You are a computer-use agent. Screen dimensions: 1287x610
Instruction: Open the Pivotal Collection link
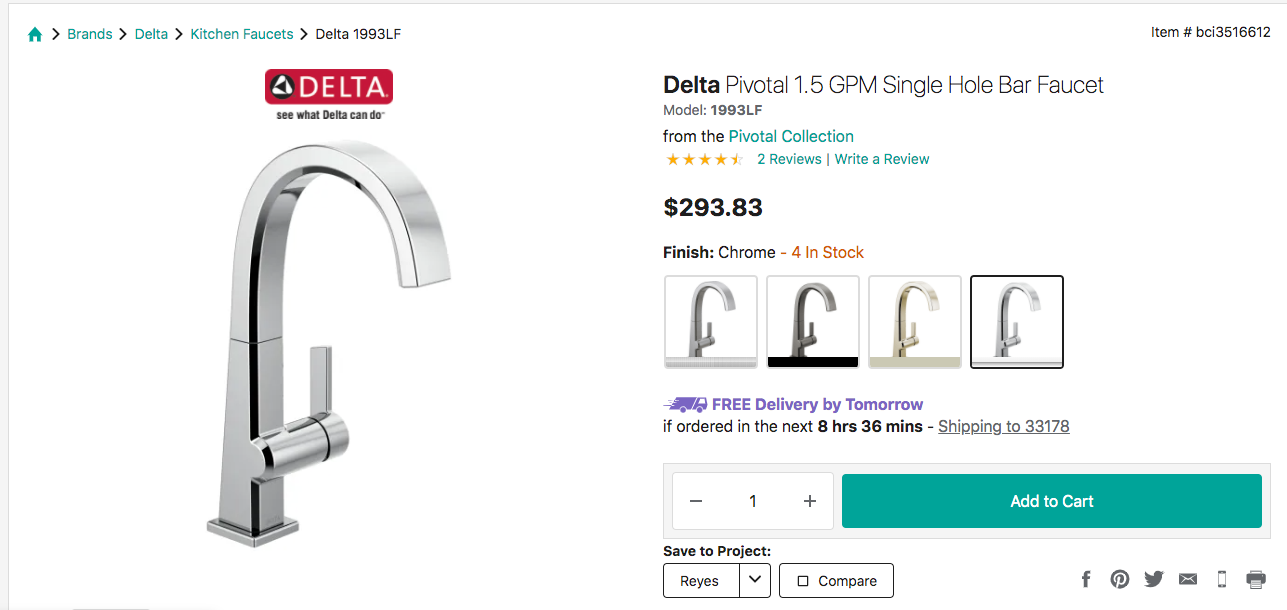(791, 136)
